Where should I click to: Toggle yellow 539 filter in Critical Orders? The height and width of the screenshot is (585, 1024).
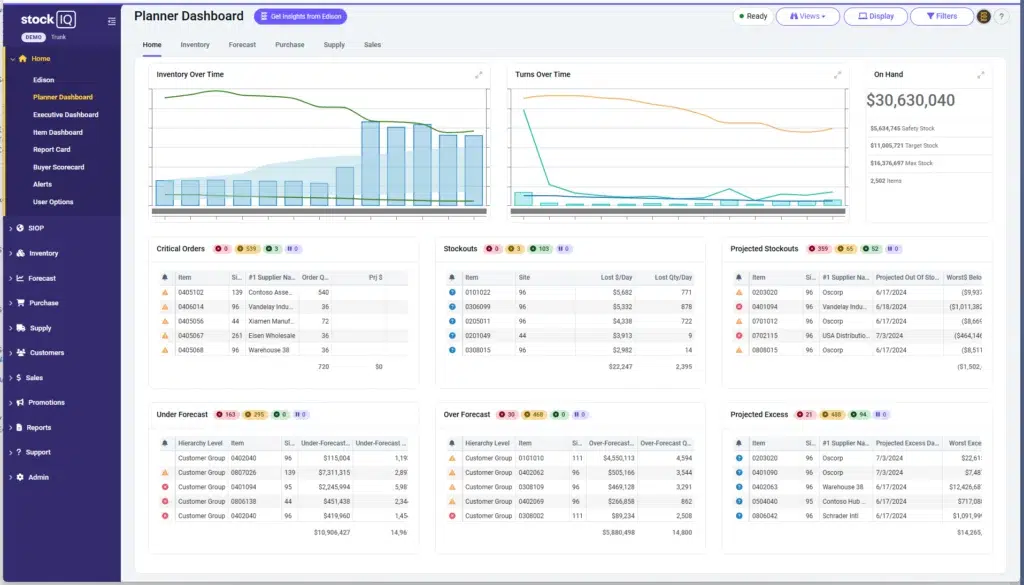pyautogui.click(x=248, y=249)
